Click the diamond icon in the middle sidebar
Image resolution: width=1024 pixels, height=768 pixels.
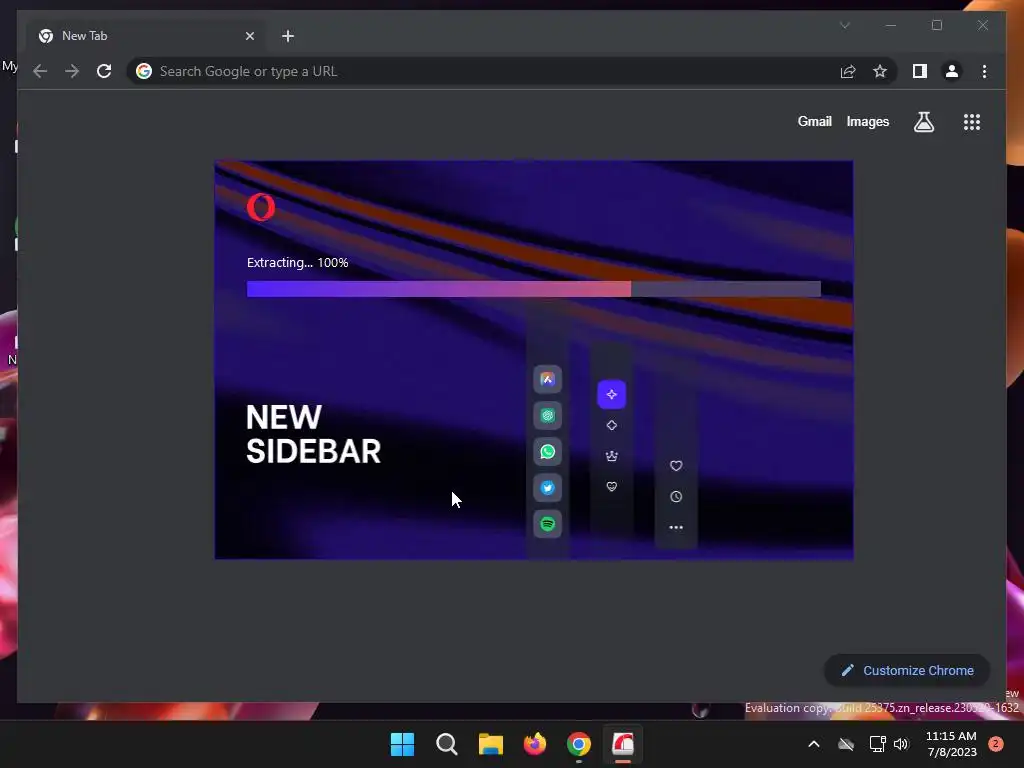click(611, 425)
